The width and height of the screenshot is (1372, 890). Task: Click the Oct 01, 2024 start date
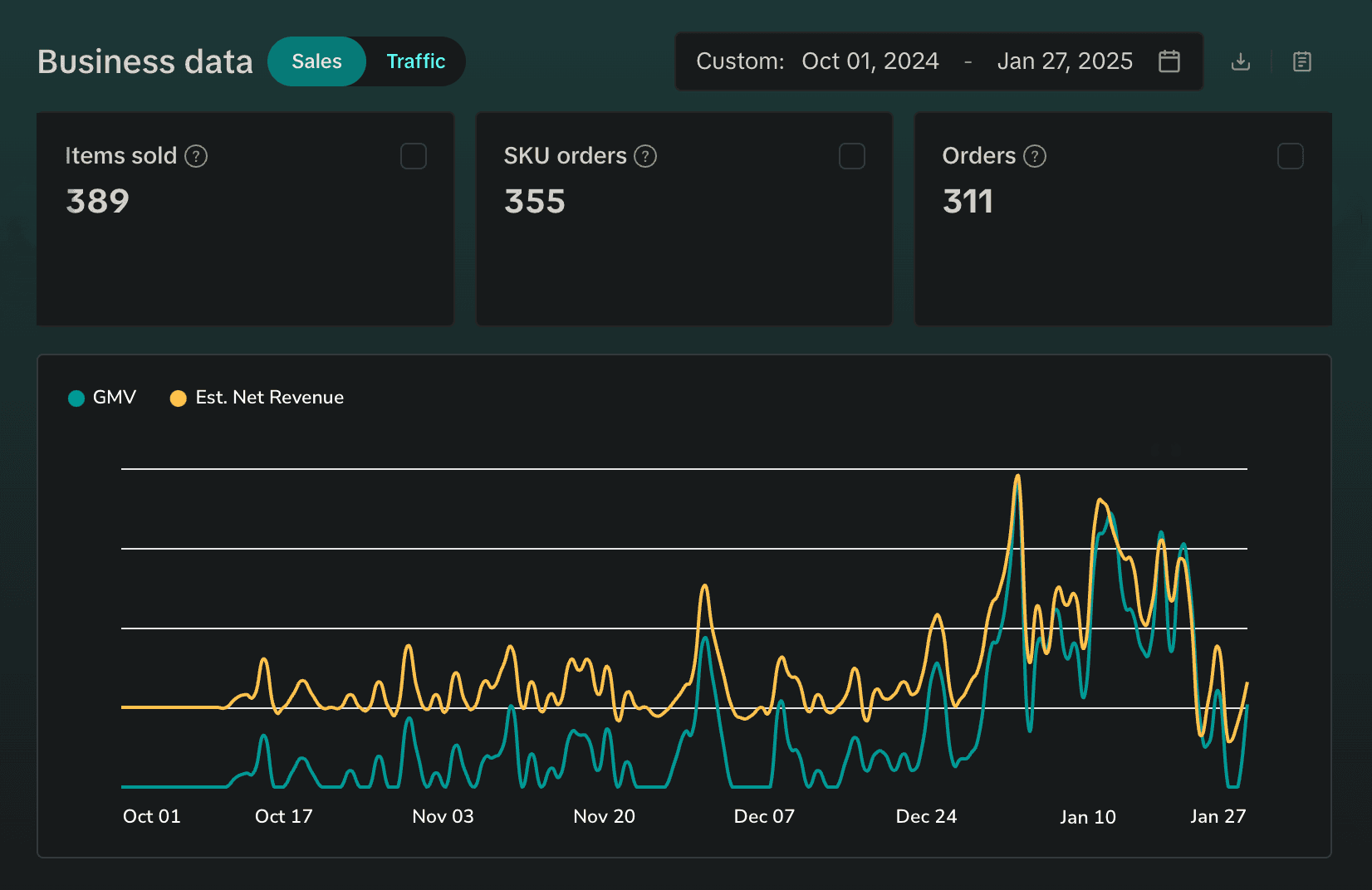870,61
